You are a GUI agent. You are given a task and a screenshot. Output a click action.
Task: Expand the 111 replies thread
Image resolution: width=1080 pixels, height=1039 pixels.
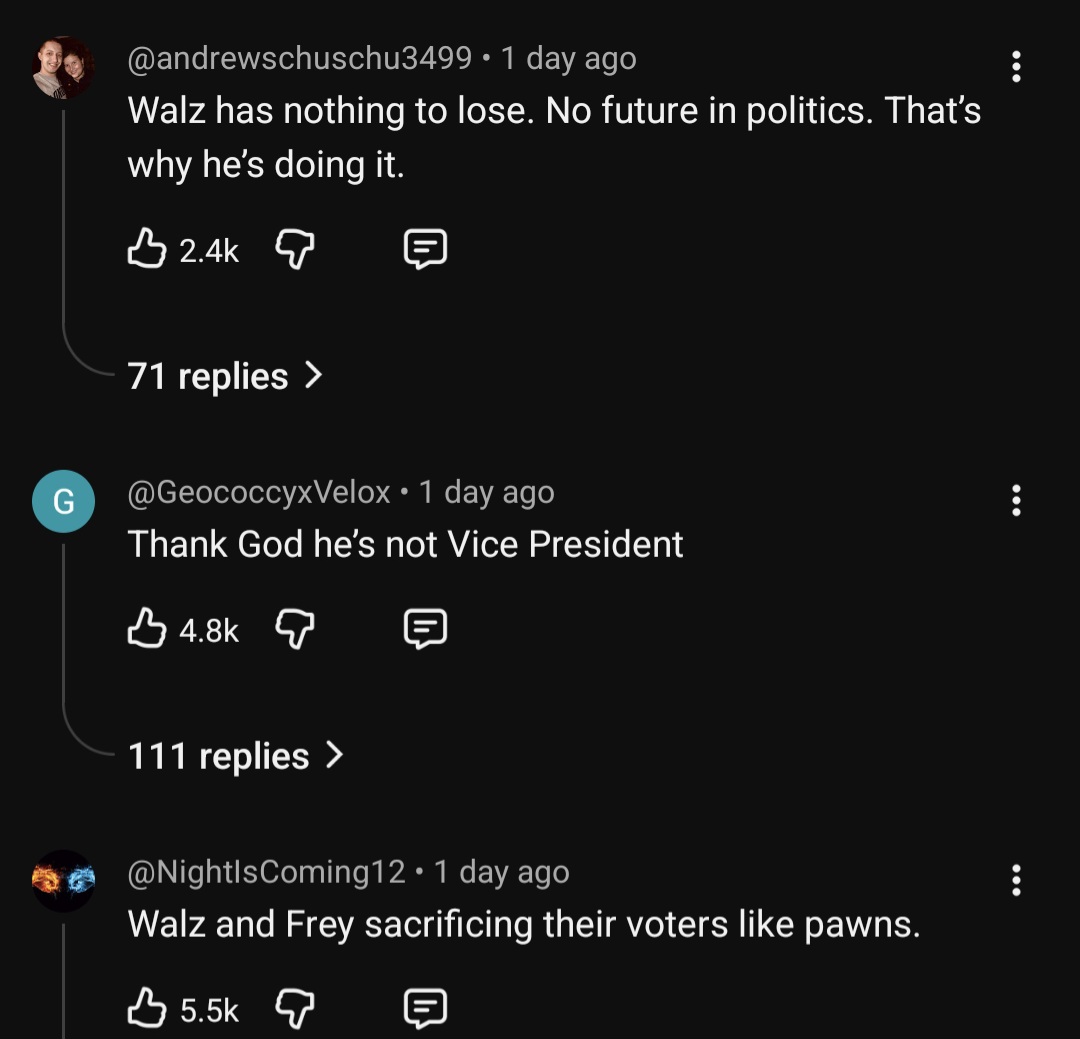[x=235, y=757]
